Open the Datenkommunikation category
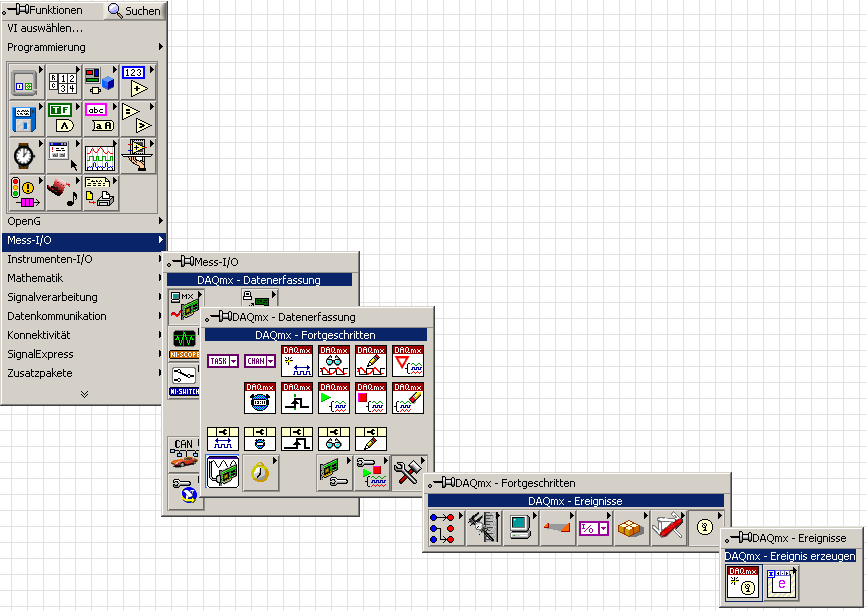The height and width of the screenshot is (611, 867). tap(84, 316)
